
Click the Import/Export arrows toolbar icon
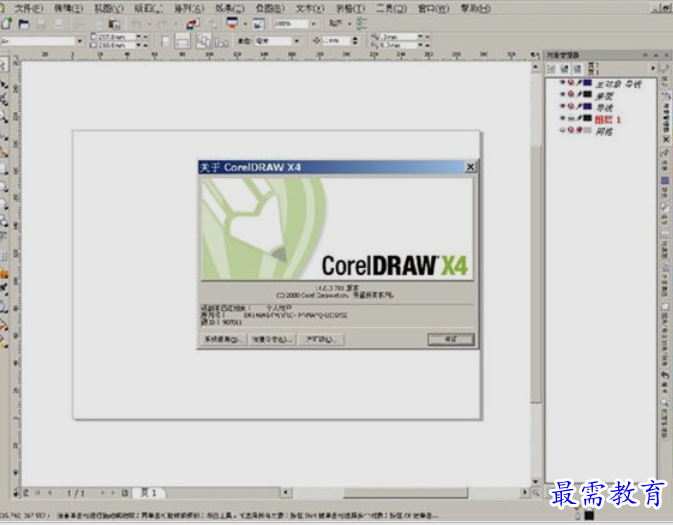pos(193,24)
